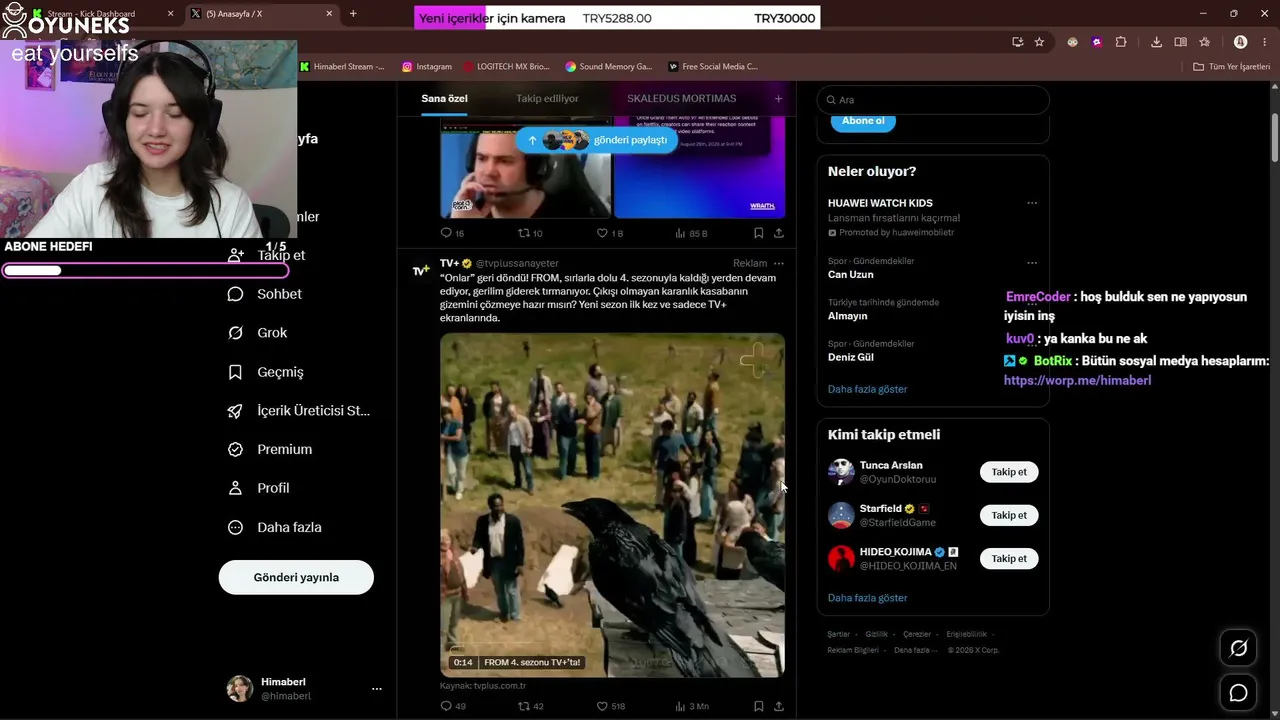Open the floating messages button at bottom right
The width and height of the screenshot is (1280, 720).
pyautogui.click(x=1238, y=693)
